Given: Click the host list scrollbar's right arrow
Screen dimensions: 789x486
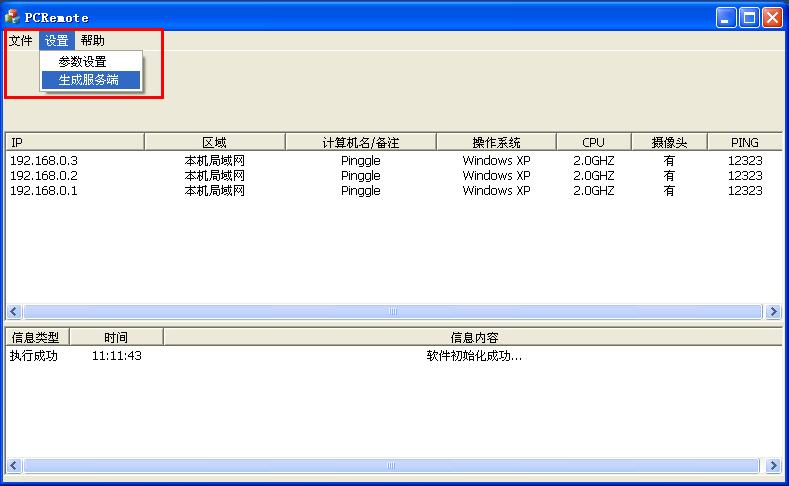Looking at the screenshot, I should tap(773, 311).
